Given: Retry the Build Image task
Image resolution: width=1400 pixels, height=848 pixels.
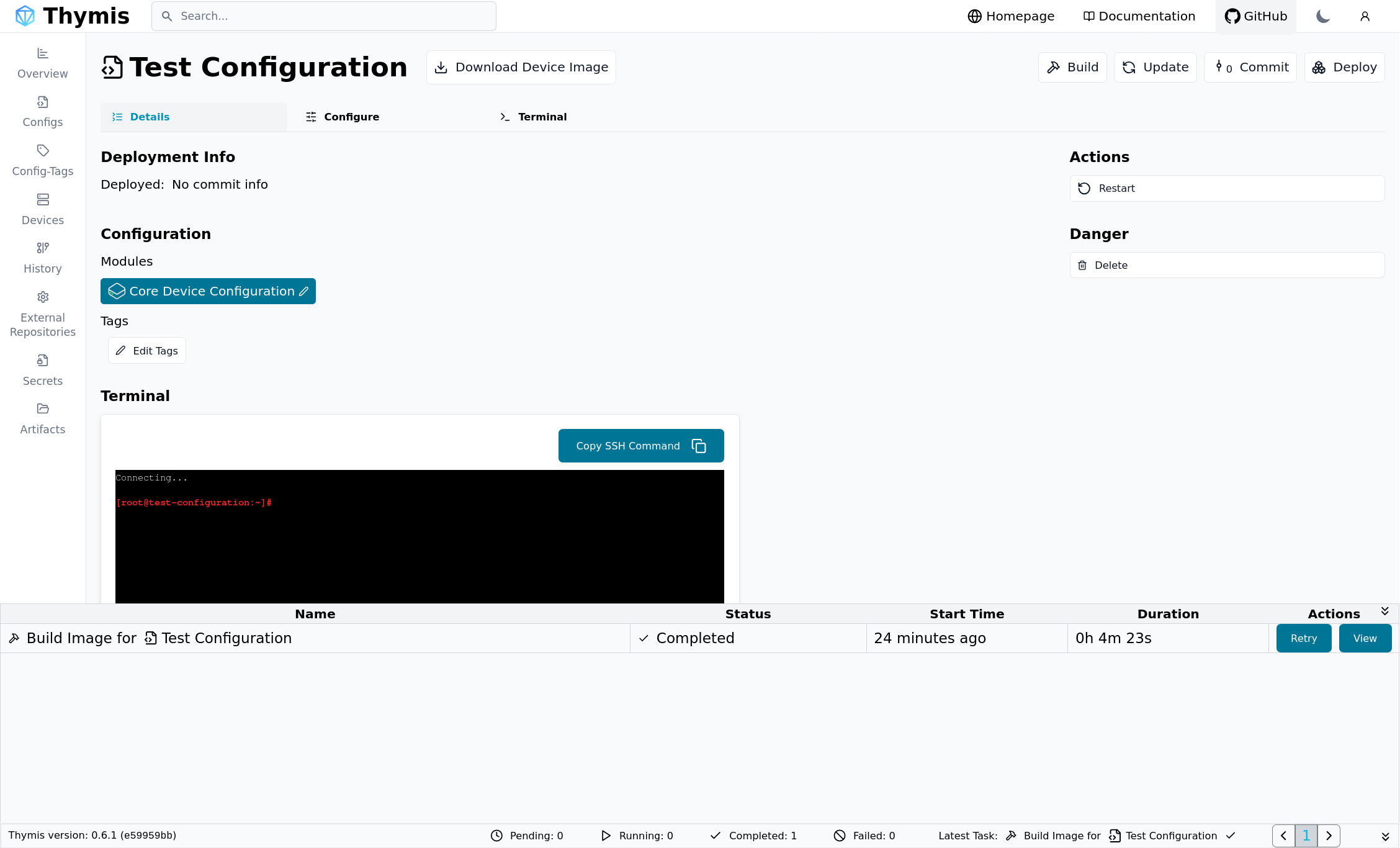Looking at the screenshot, I should pyautogui.click(x=1304, y=638).
